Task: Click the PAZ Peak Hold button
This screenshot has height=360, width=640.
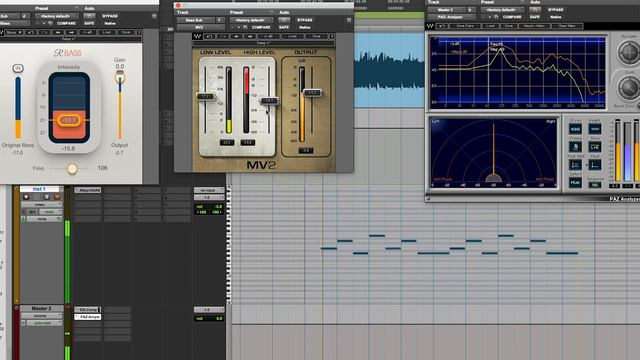Action: tap(575, 165)
